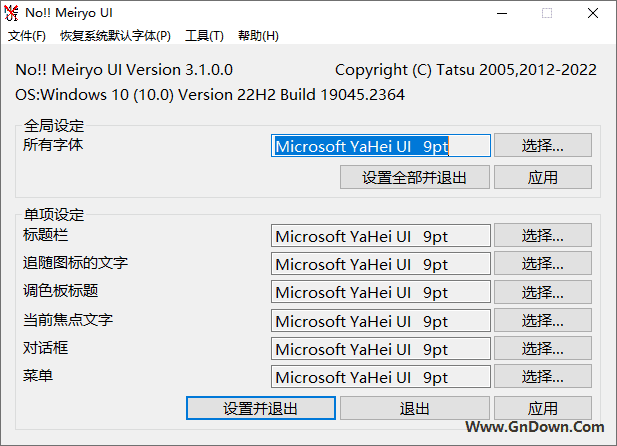Click the 对话框 label

pos(46,348)
